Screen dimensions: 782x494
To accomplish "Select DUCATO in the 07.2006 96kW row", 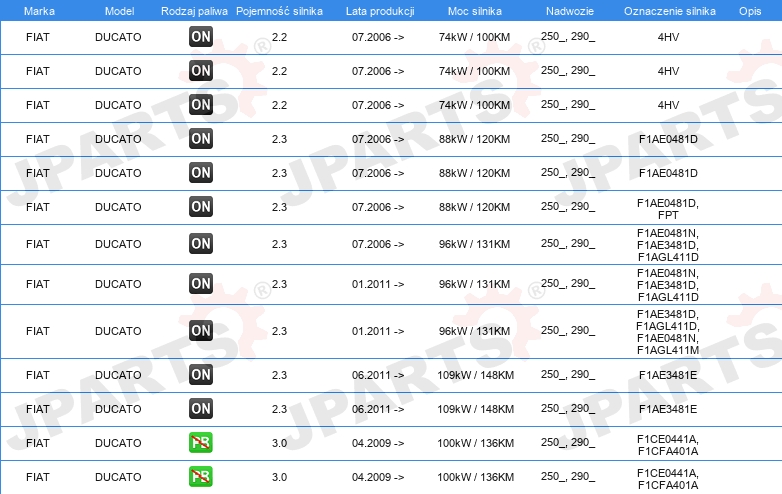I will coord(118,244).
